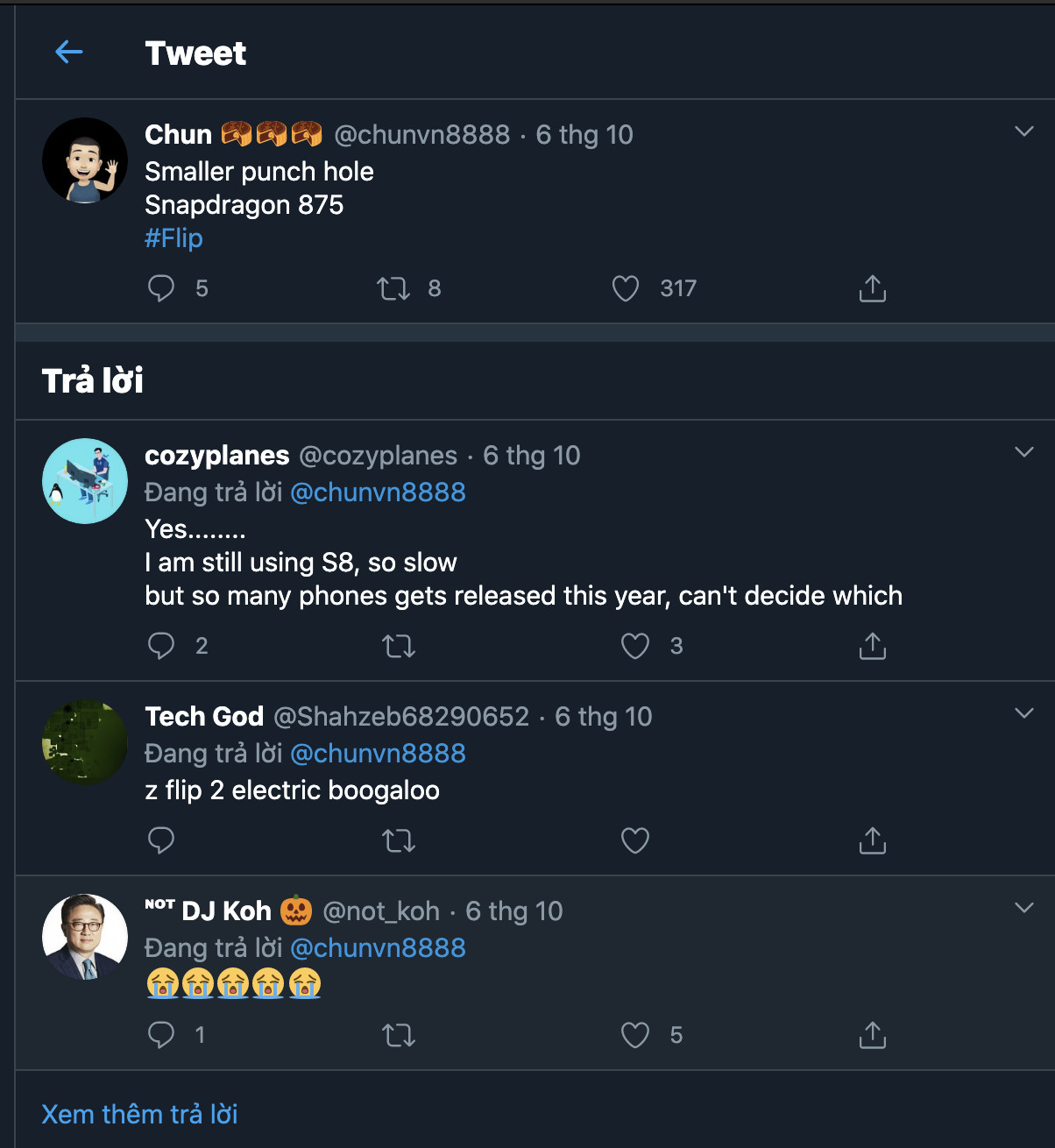Viewport: 1055px width, 1148px height.
Task: Share the DJ Koh reply
Action: coord(872,1035)
